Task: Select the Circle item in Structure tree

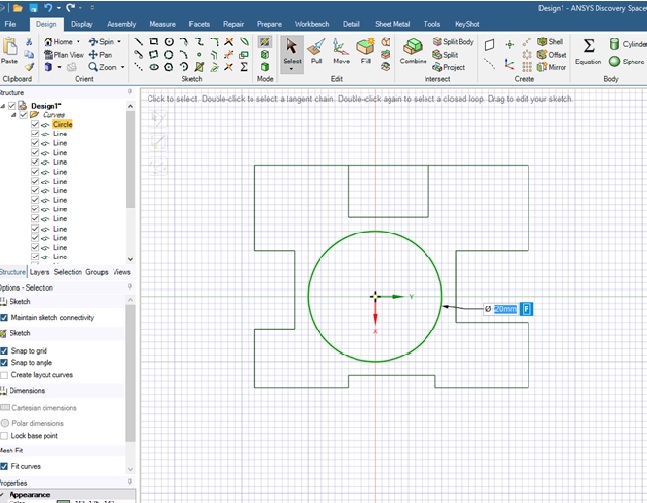Action: [62, 124]
